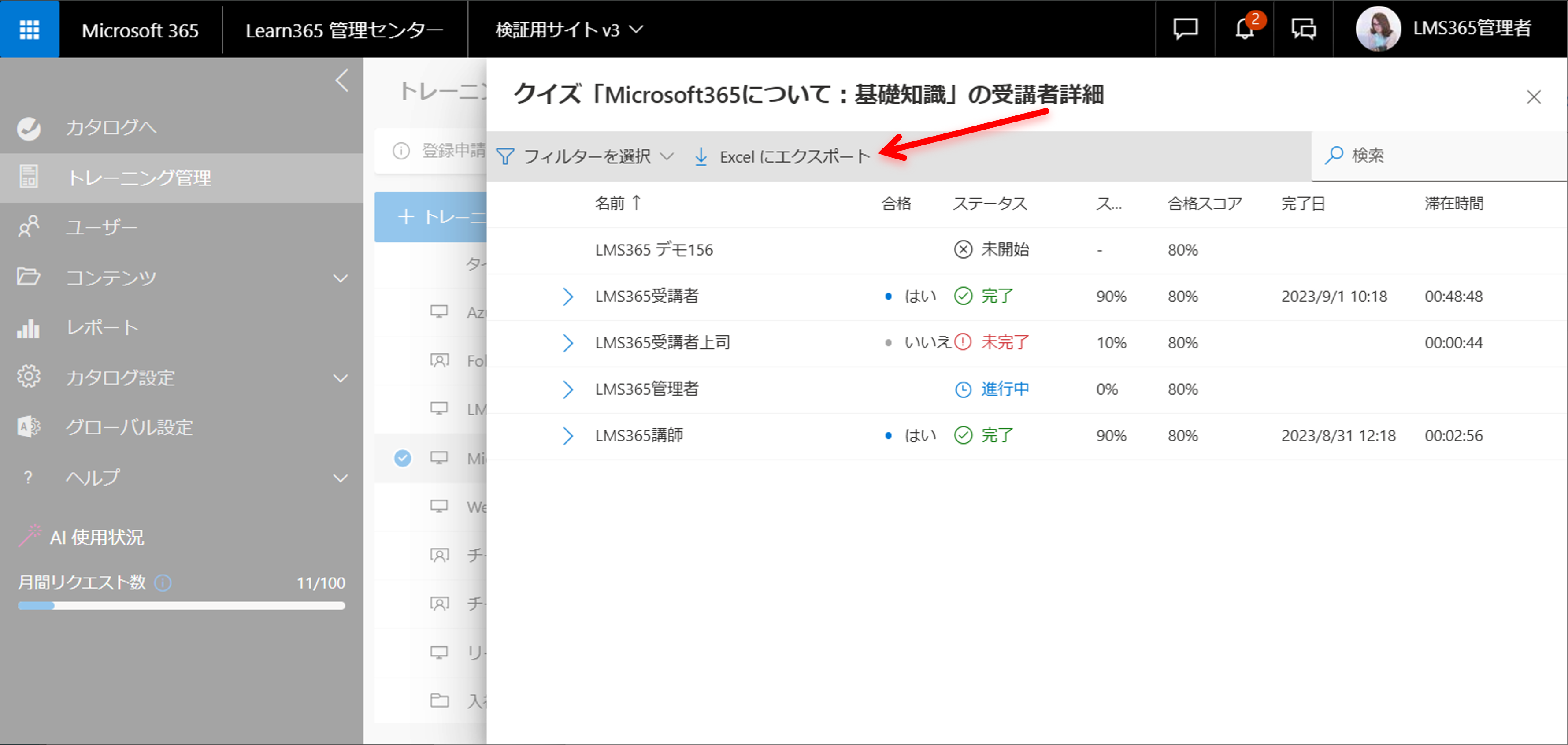Select トレーニング管理 in the sidebar

pos(182,178)
